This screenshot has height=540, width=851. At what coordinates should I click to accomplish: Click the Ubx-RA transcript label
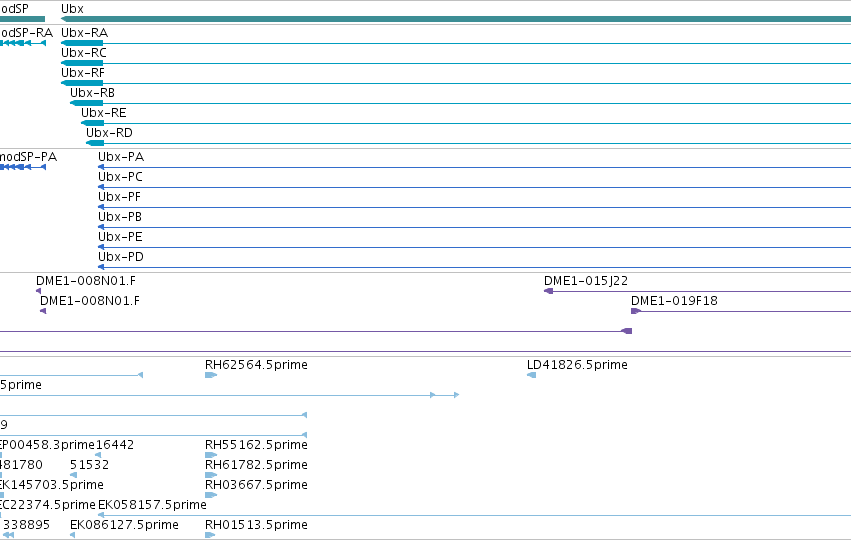84,33
